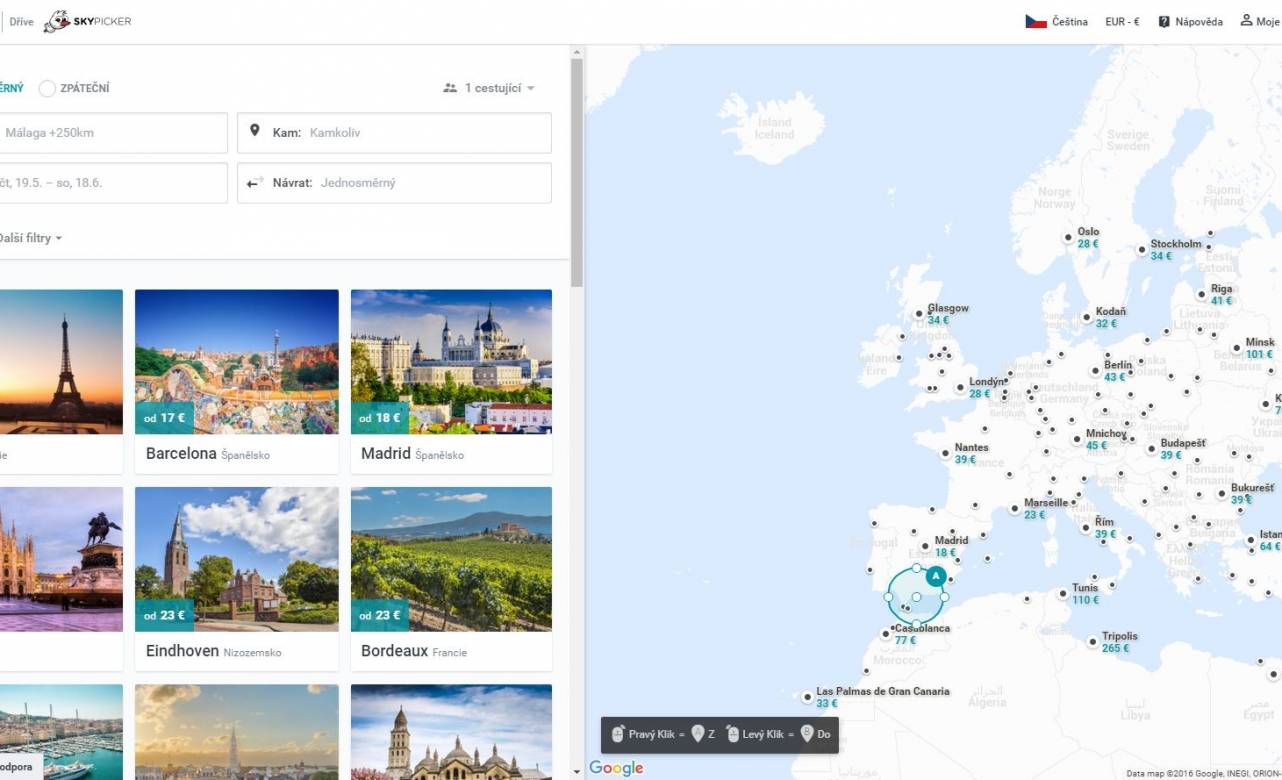The height and width of the screenshot is (780, 1282).
Task: Click the travelers people icon
Action: [450, 88]
